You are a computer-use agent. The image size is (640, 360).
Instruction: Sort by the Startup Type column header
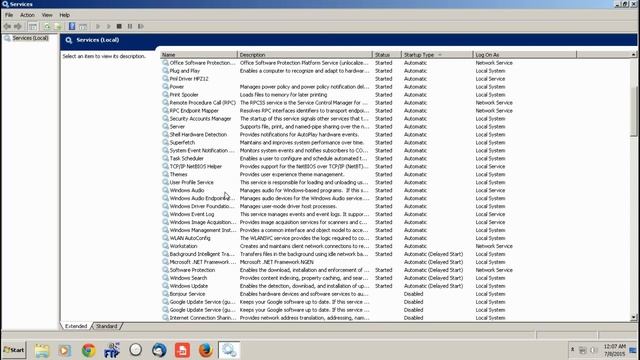point(437,54)
